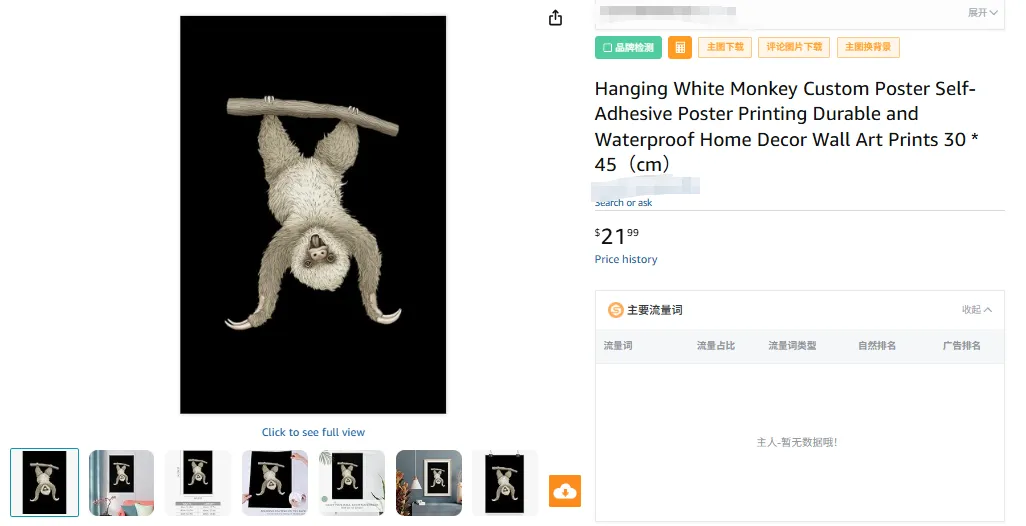Select the sixth thumbnail with framed poster lamp
The height and width of the screenshot is (526, 1026).
pos(429,483)
